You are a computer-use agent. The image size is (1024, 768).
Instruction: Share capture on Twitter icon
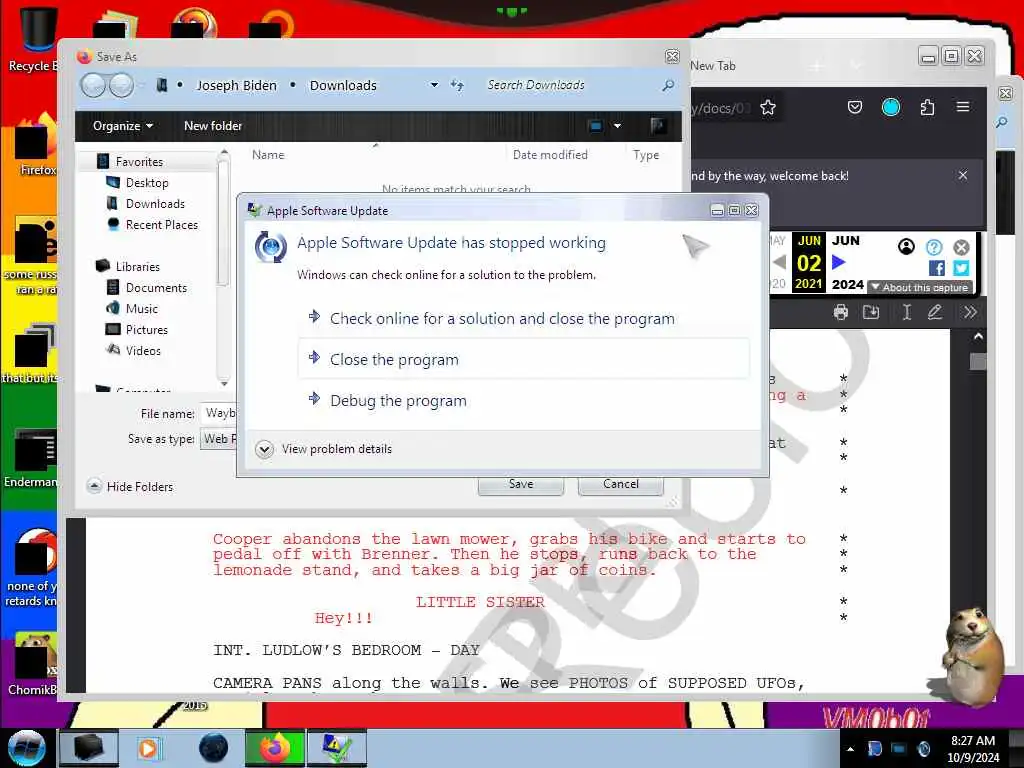(x=961, y=268)
